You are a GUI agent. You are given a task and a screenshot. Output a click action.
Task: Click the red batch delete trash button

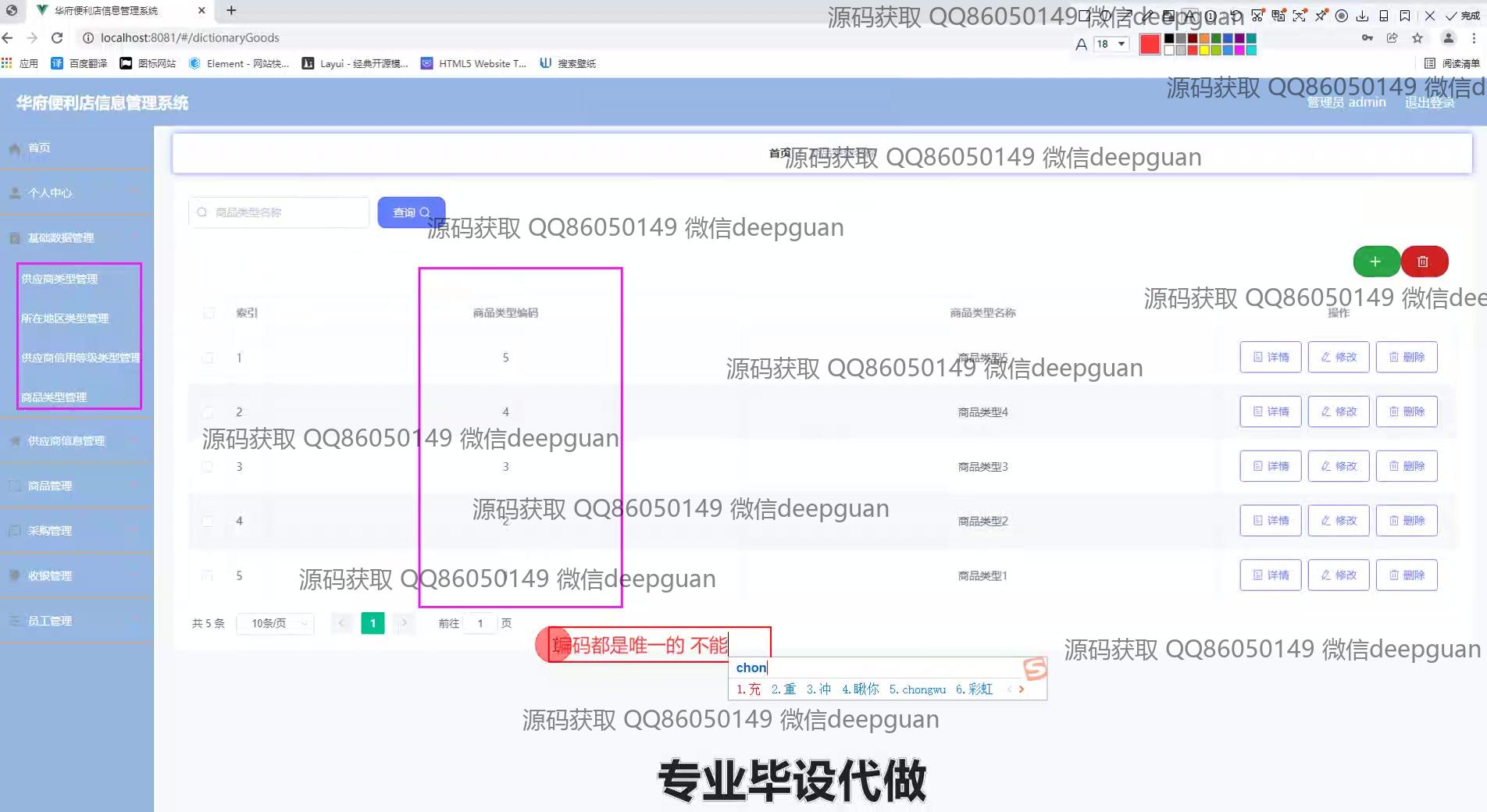coord(1424,262)
